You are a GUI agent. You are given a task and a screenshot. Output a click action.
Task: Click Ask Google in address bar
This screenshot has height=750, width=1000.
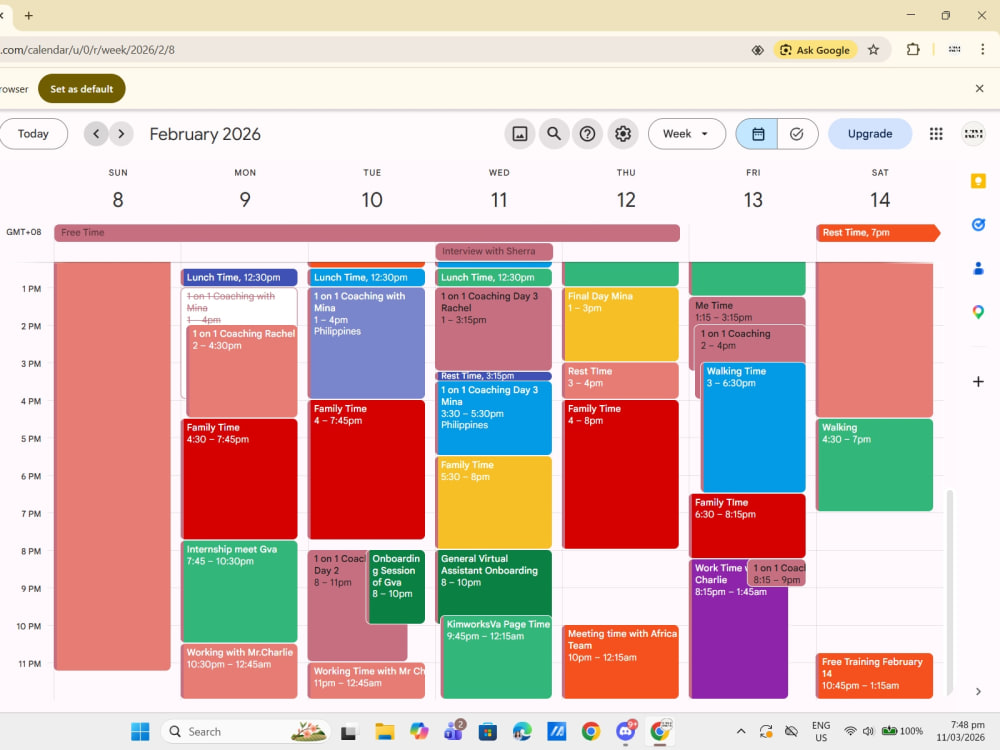click(x=815, y=50)
